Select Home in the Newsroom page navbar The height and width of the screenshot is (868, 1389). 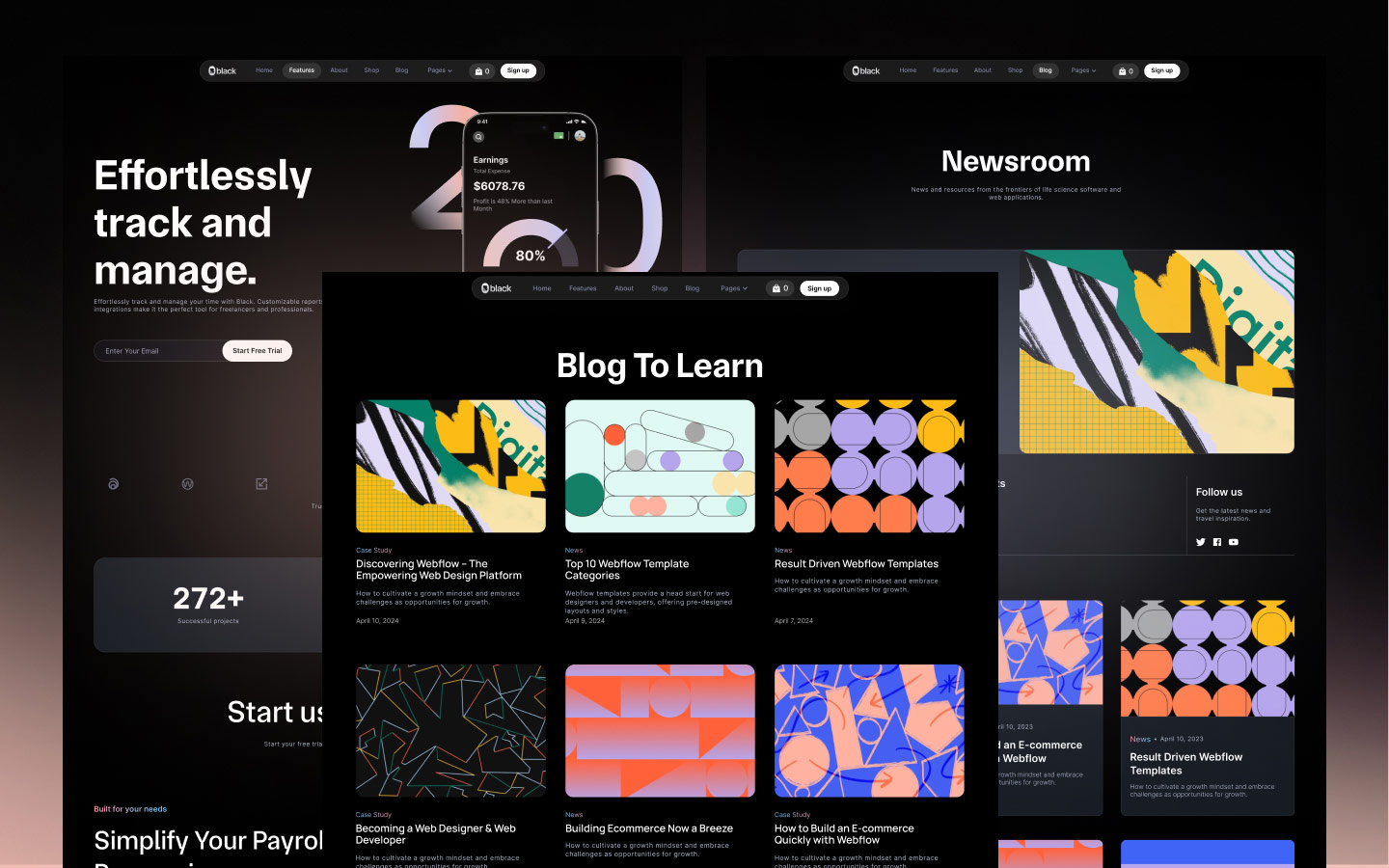pos(908,70)
